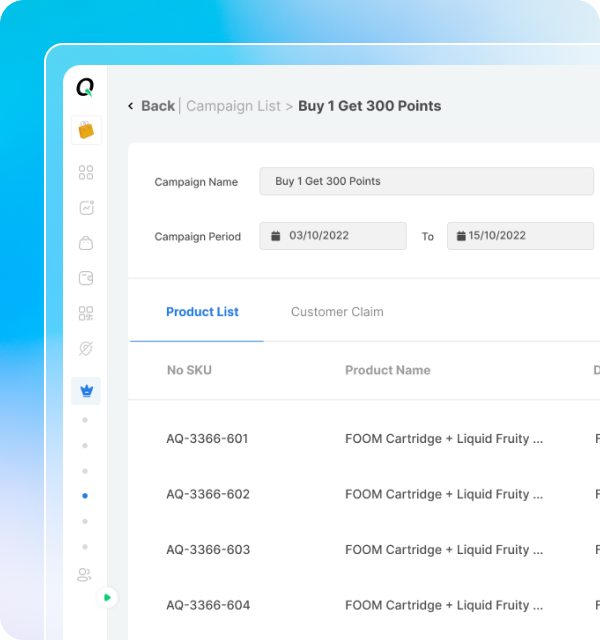
Task: Select the product bag outline icon in sidebar
Action: 86,243
